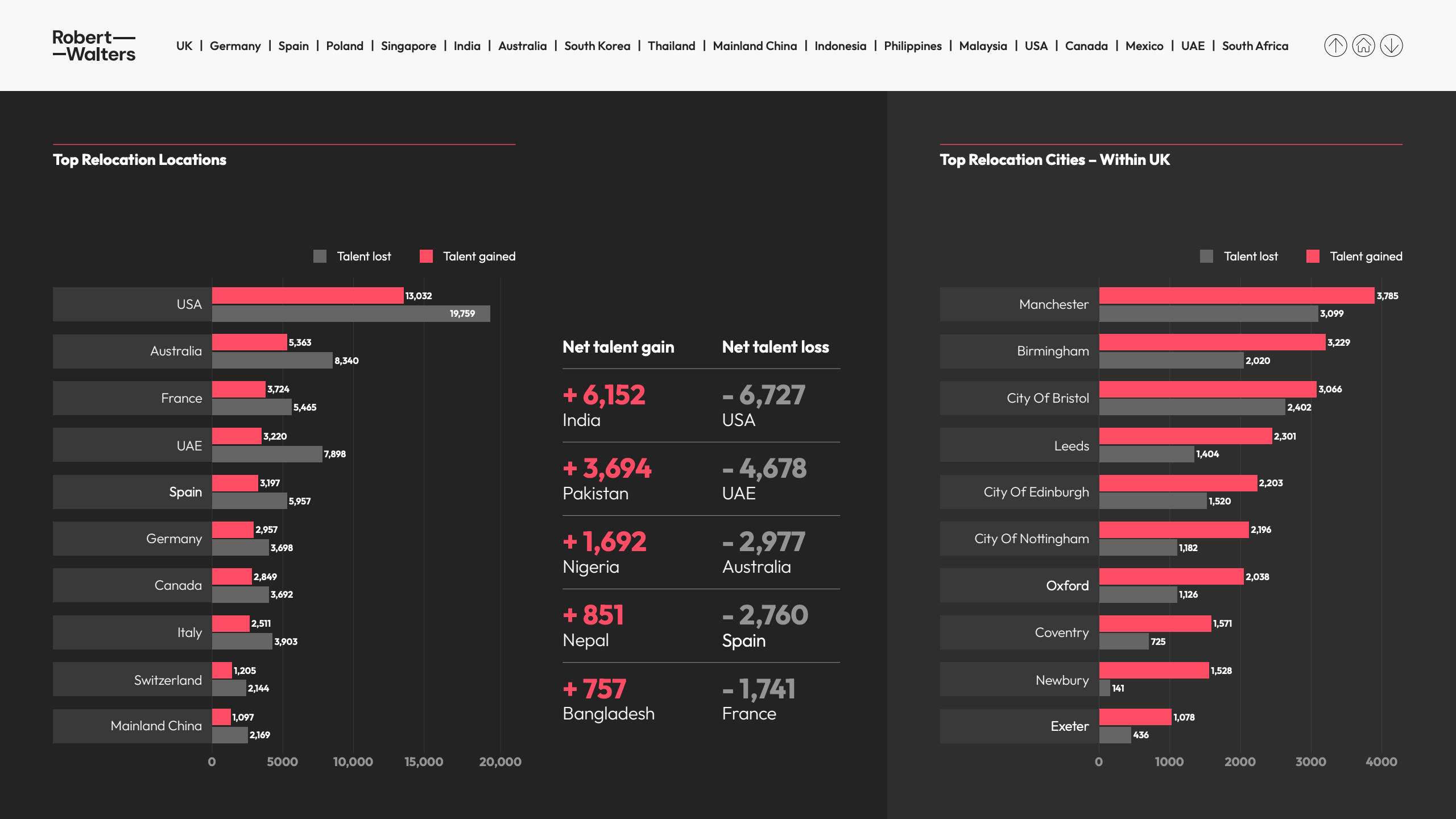The width and height of the screenshot is (1456, 819).
Task: Open the South Korea navigation link
Action: click(597, 46)
